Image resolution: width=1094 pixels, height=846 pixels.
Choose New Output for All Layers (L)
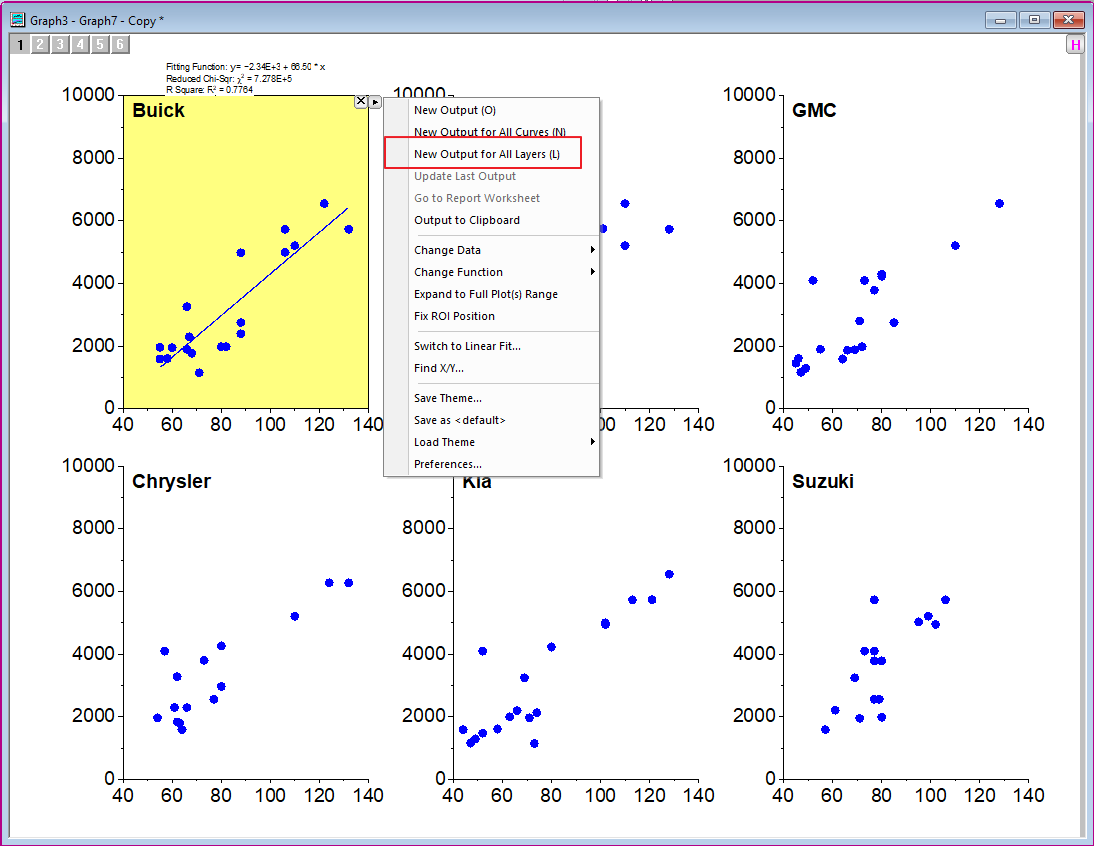[492, 154]
